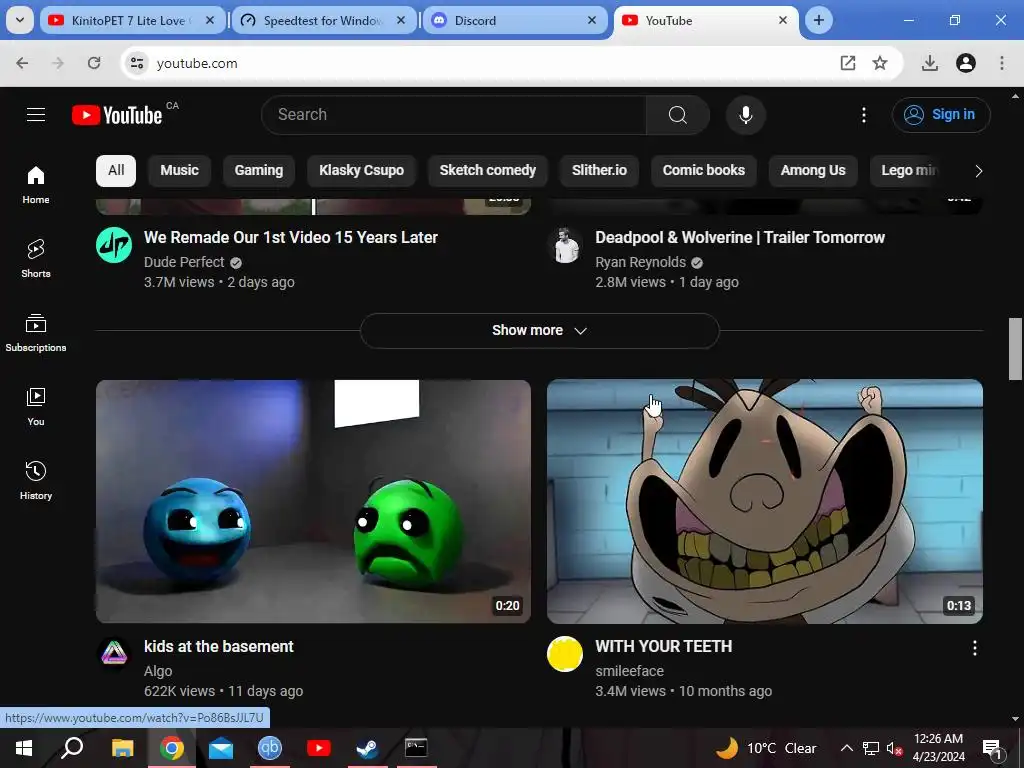The image size is (1024, 768).
Task: Open Ryan Reynolds channel avatar
Action: [566, 245]
